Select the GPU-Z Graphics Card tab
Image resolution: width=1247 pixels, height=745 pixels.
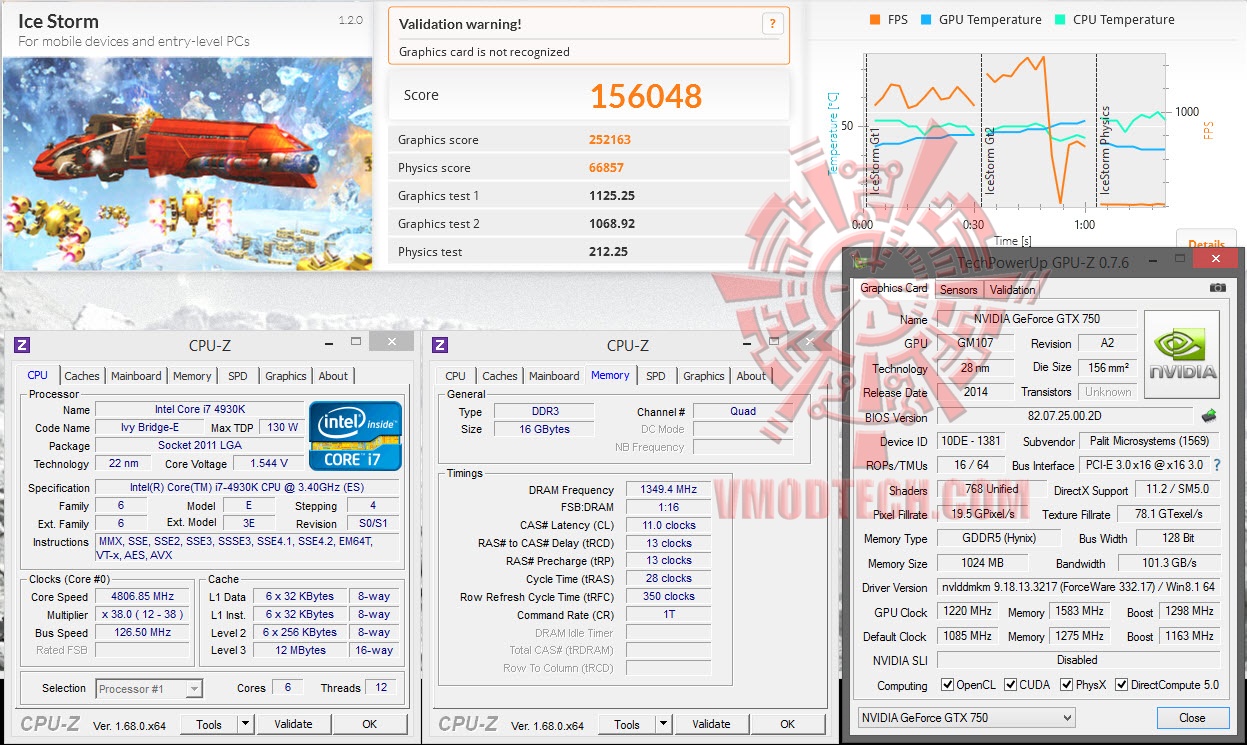[x=894, y=288]
